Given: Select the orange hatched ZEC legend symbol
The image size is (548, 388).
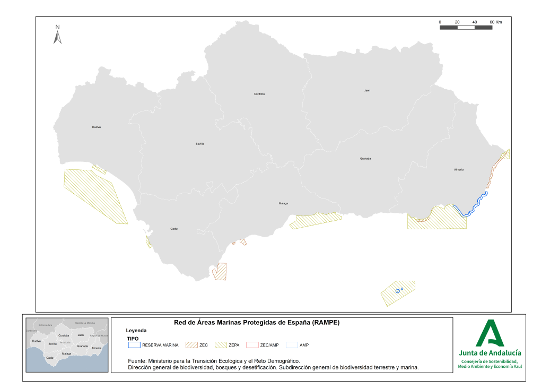Looking at the screenshot, I should click(191, 345).
